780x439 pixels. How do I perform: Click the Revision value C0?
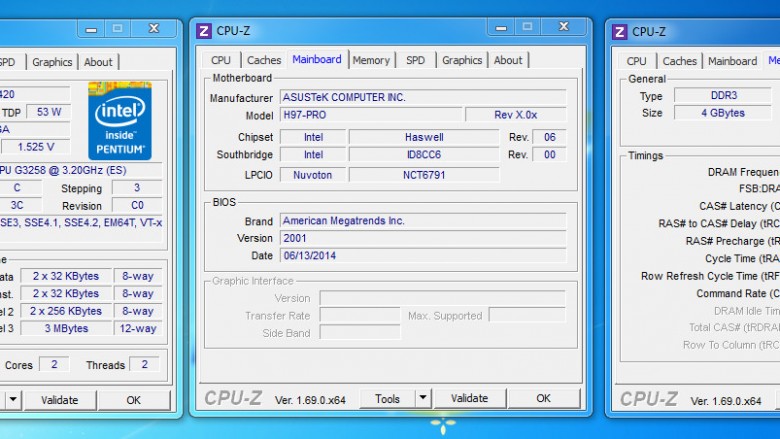(136, 205)
